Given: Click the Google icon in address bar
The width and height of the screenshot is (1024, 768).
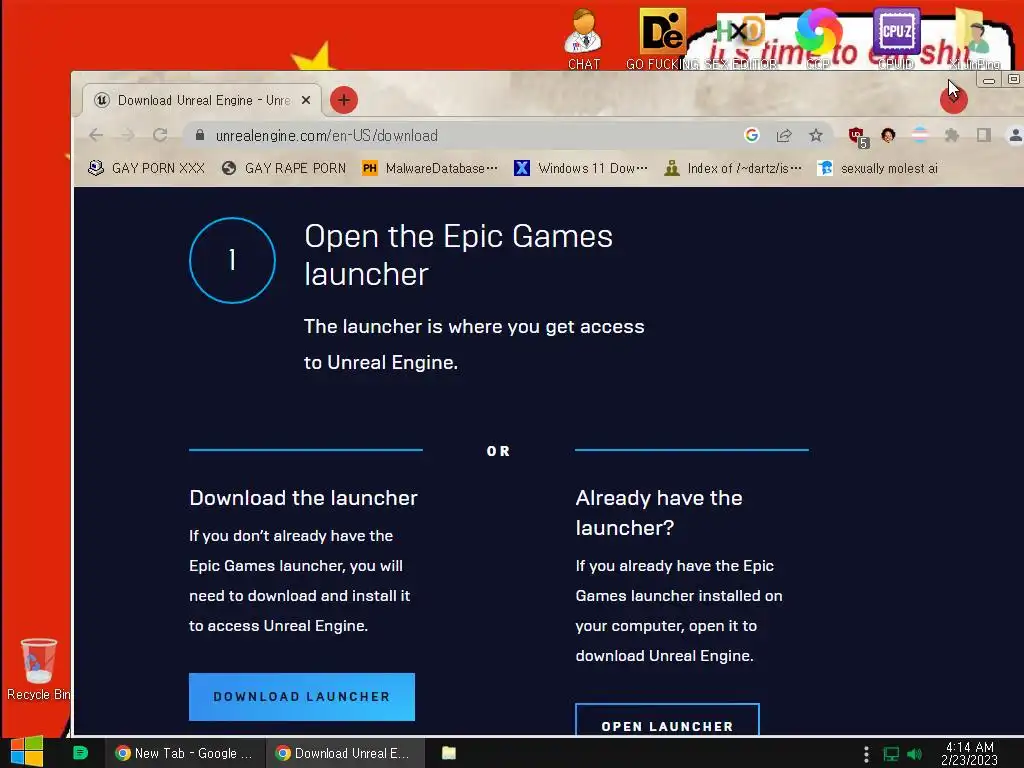Looking at the screenshot, I should click(x=752, y=135).
